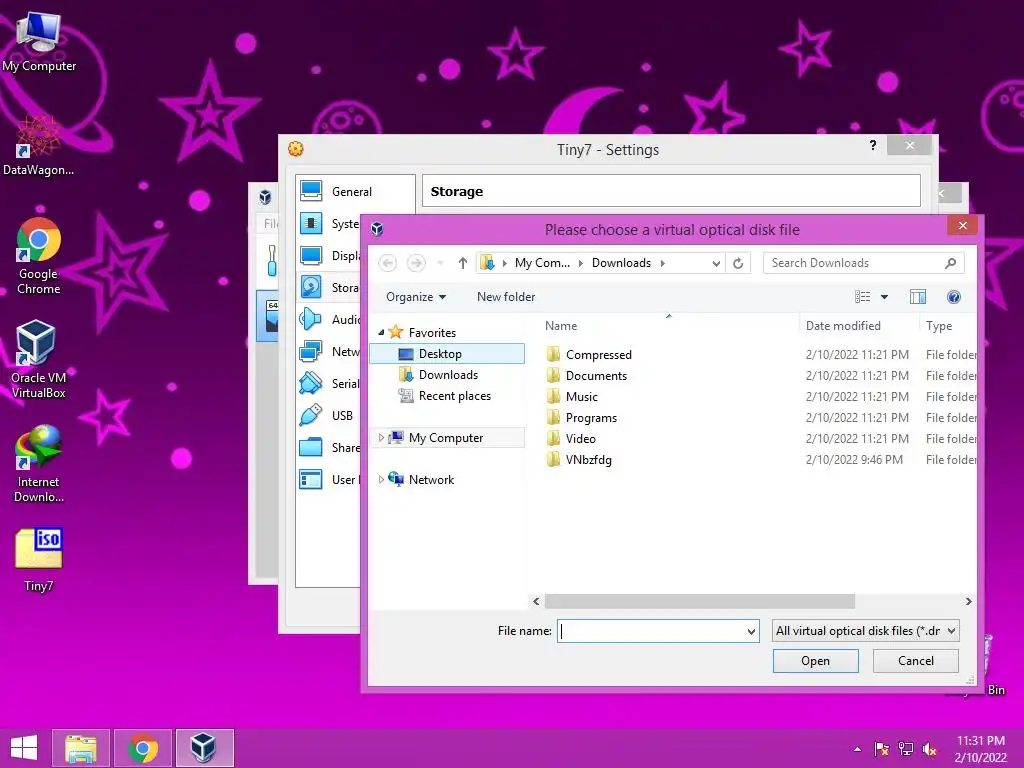1024x768 pixels.
Task: Select Network in navigation pane
Action: tap(431, 479)
